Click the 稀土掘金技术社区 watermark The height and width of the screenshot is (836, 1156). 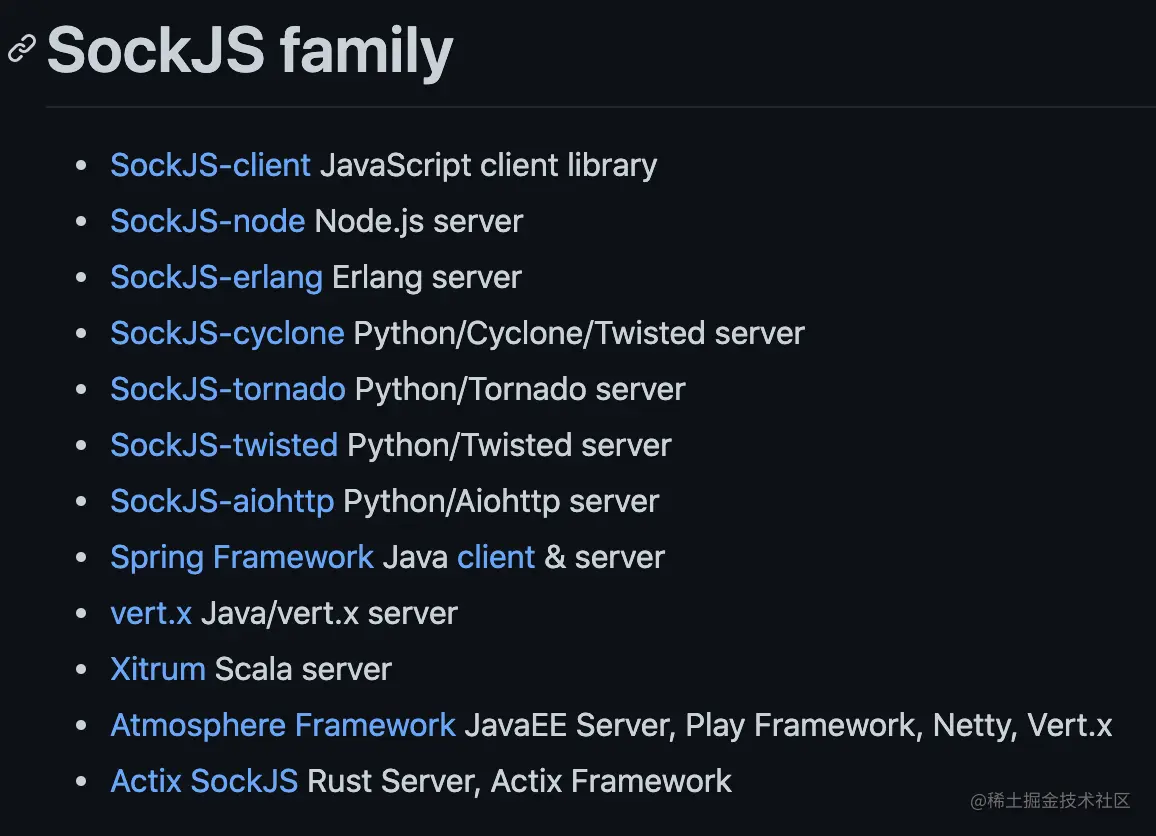[x=1050, y=801]
